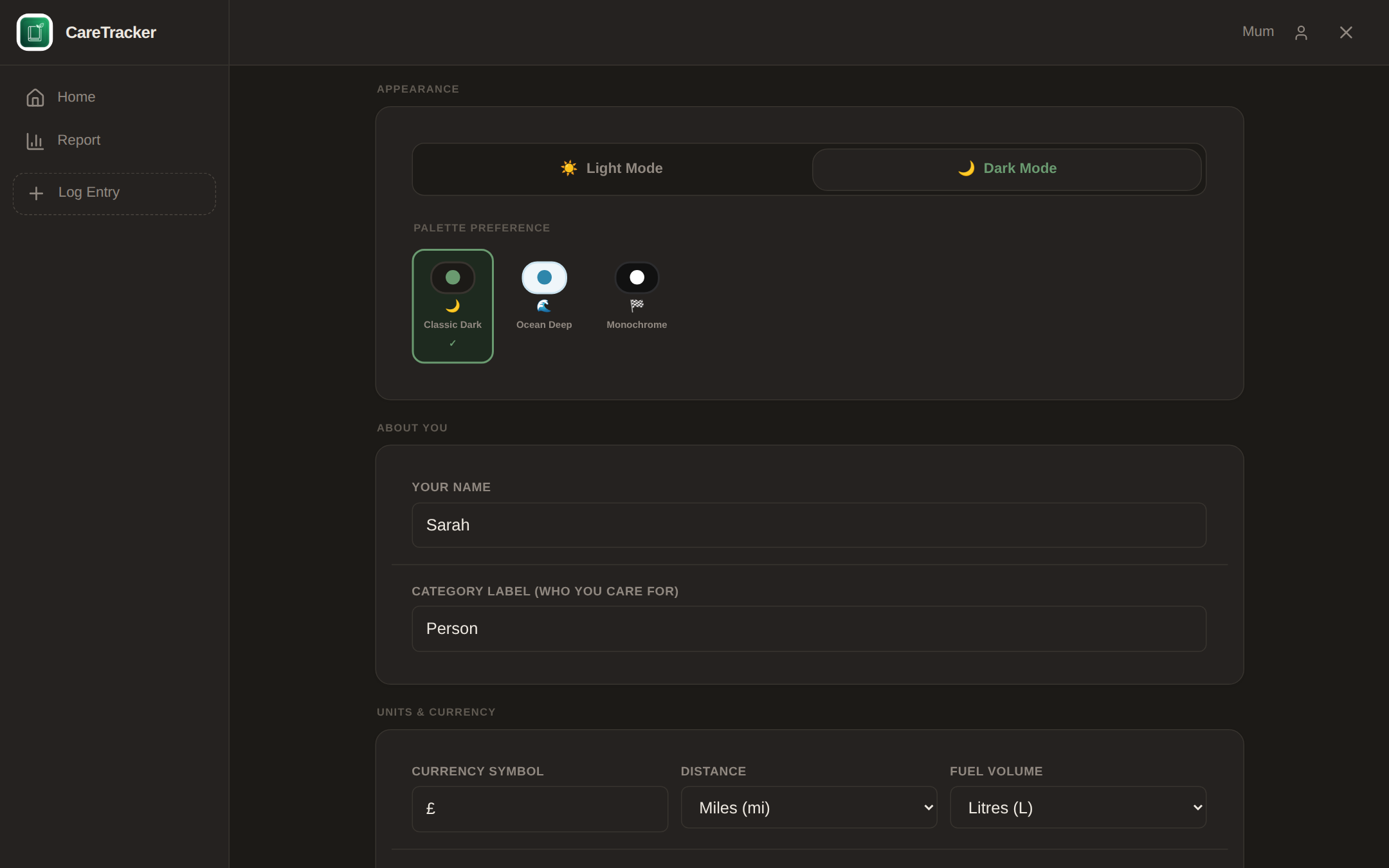Screen dimensions: 1389x868
Task: Close the settings panel with X
Action: pyautogui.click(x=1346, y=32)
